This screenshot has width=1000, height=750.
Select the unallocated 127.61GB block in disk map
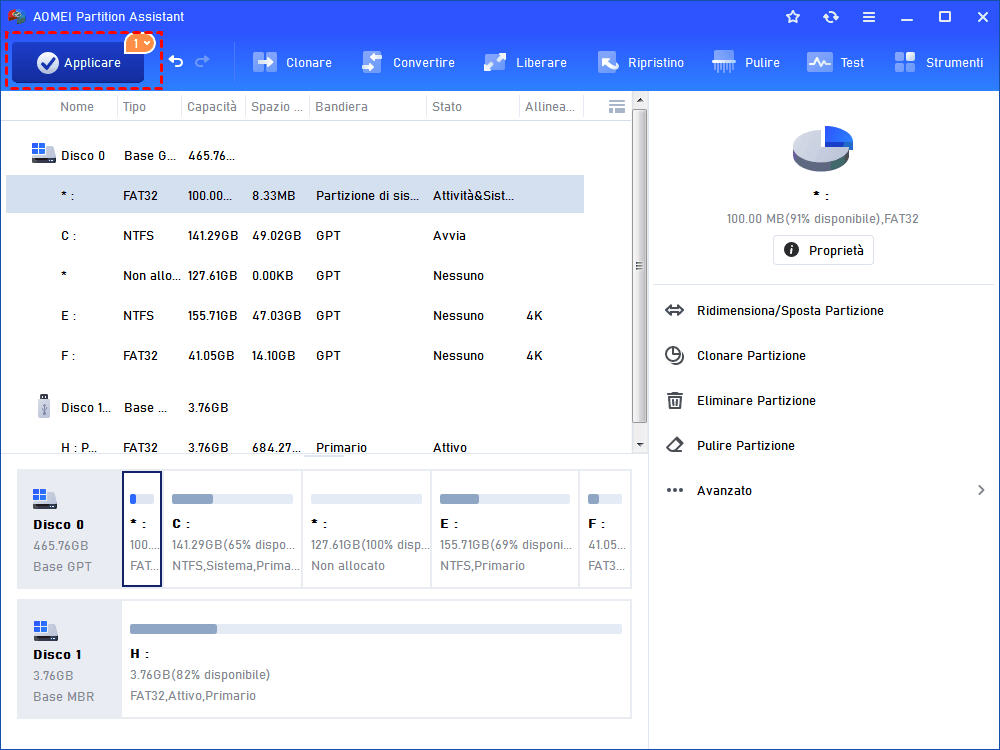(367, 529)
